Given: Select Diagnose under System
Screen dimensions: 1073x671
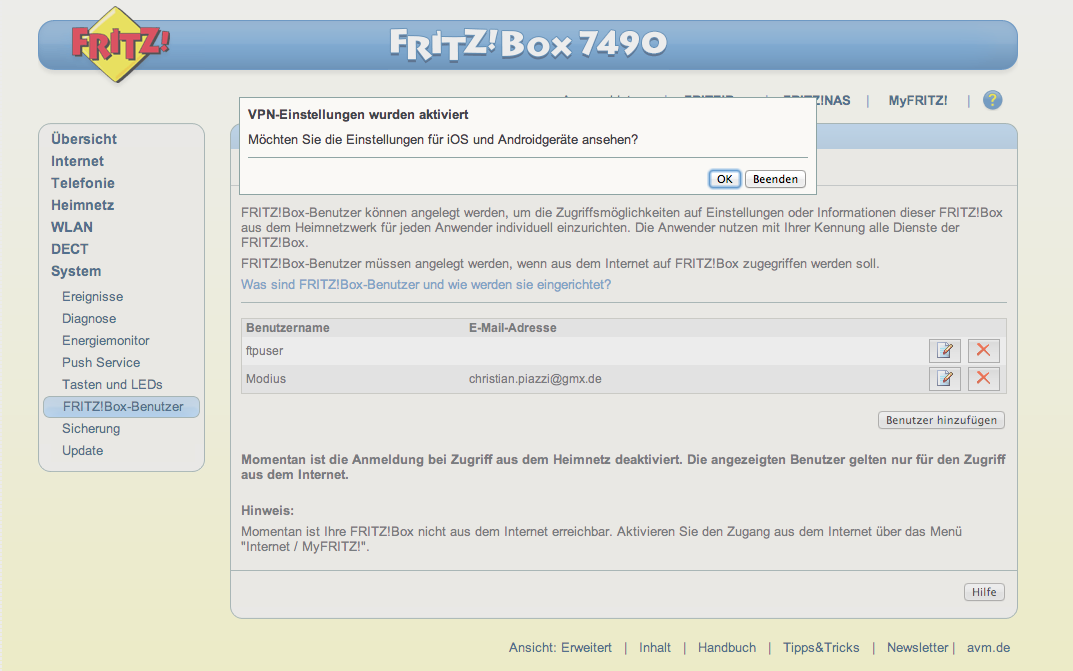Looking at the screenshot, I should [x=89, y=319].
